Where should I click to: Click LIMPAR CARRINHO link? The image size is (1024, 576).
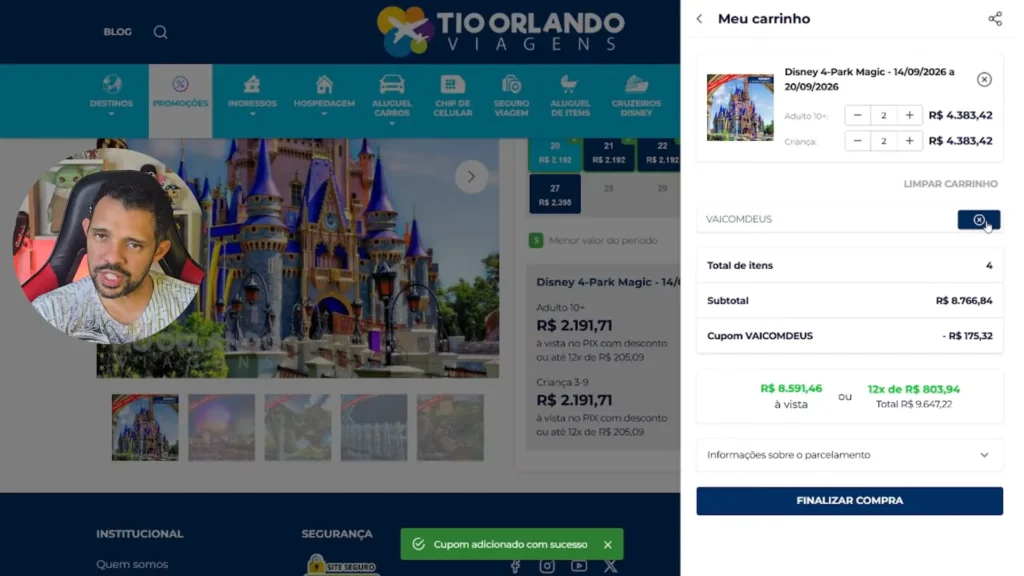pos(950,184)
